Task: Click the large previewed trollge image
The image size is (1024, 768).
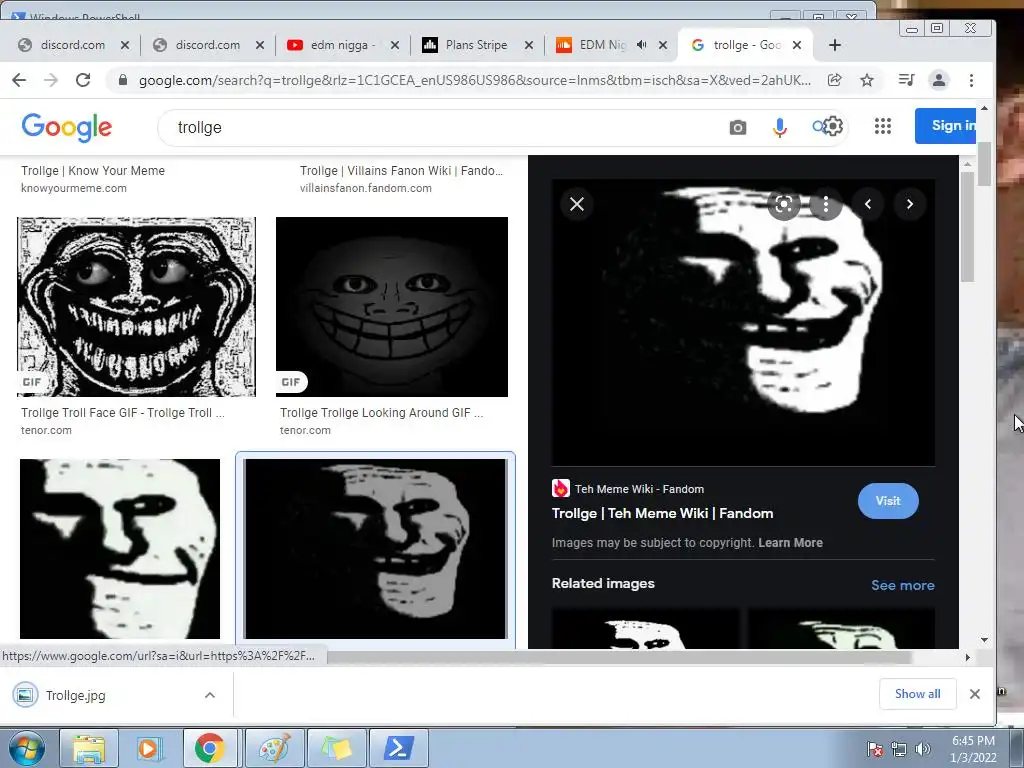Action: tap(743, 323)
